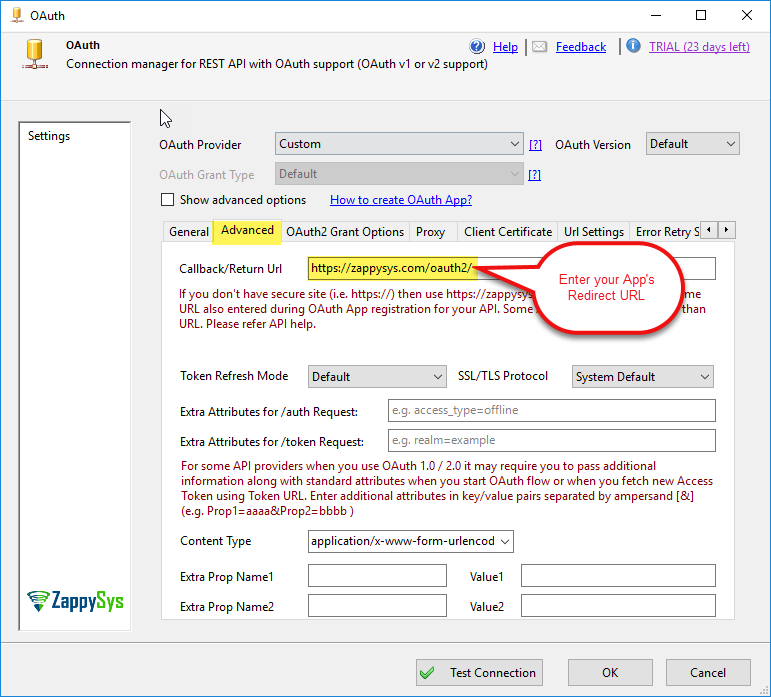Expand the SSL/TLS Protocol dropdown
Screen dimensions: 771x697
click(642, 377)
